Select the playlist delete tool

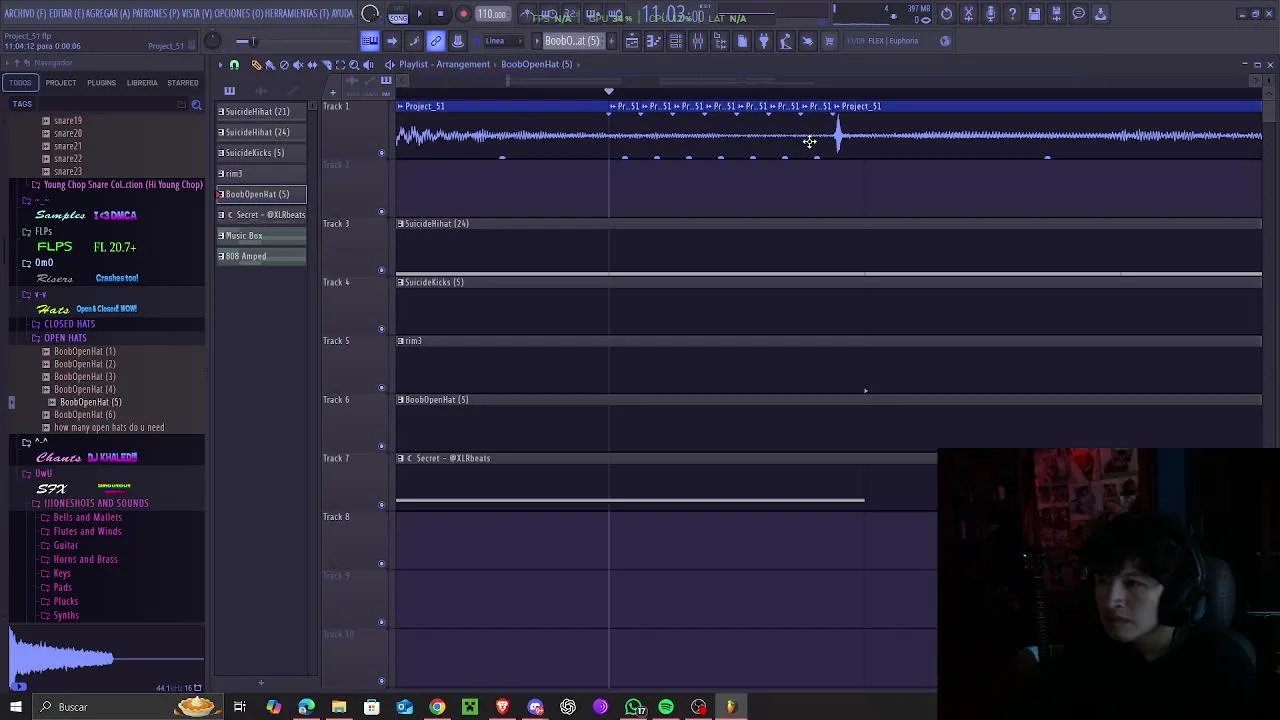tap(284, 65)
